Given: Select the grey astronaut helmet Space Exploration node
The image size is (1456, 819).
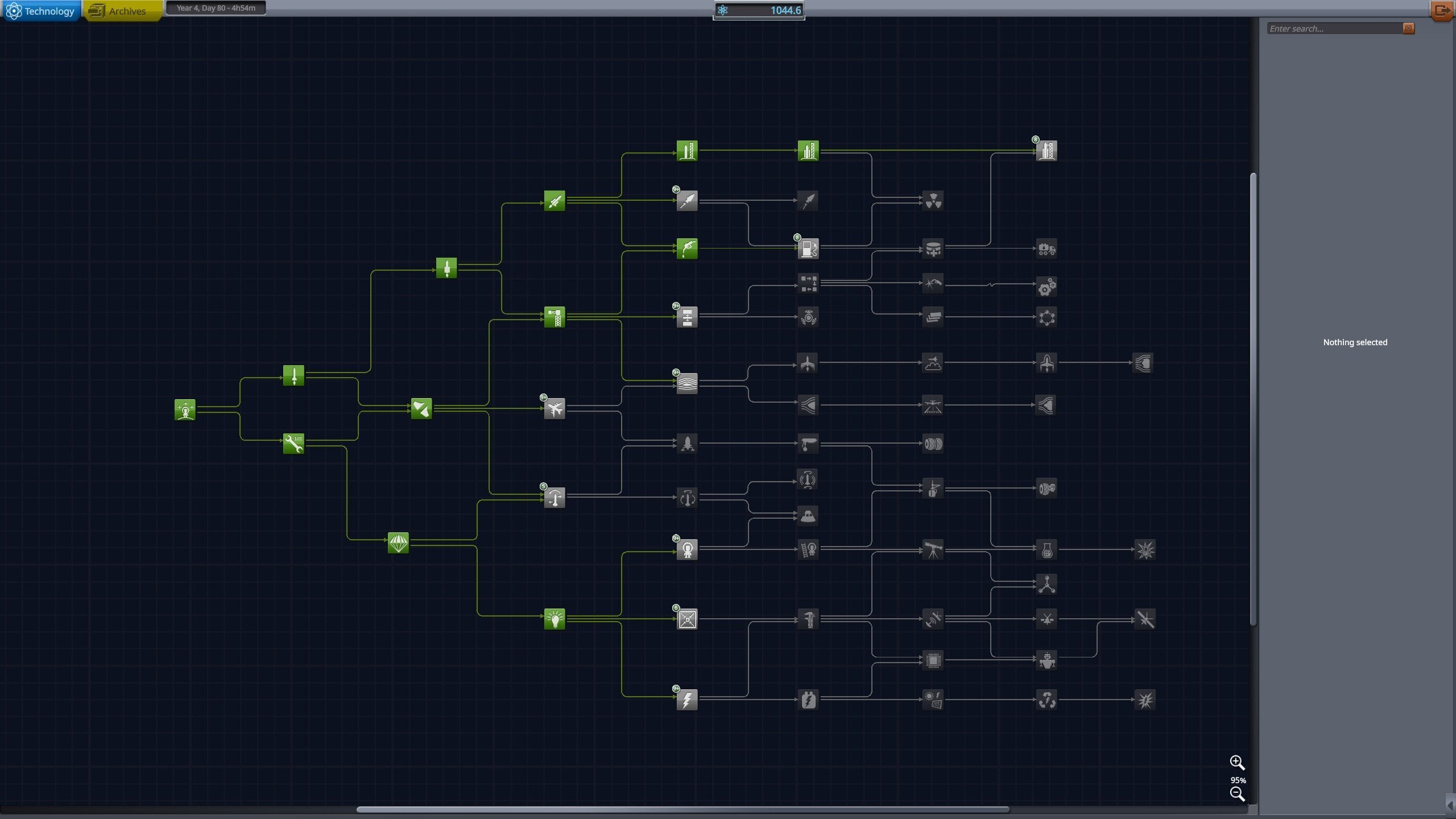Looking at the screenshot, I should [687, 549].
